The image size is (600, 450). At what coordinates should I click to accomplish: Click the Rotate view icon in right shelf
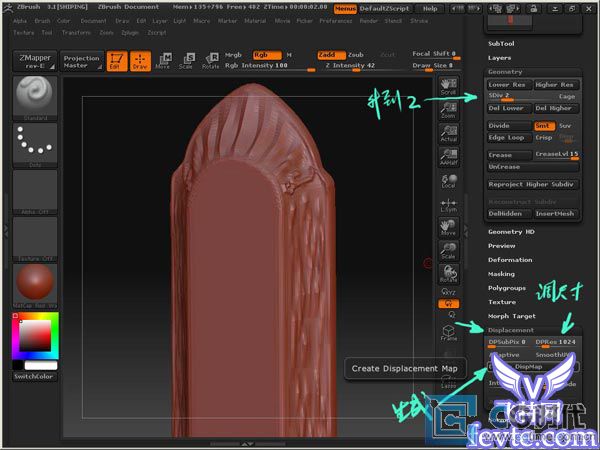[448, 274]
